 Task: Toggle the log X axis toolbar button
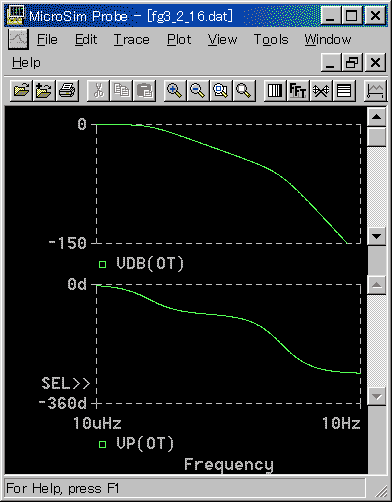[x=275, y=90]
